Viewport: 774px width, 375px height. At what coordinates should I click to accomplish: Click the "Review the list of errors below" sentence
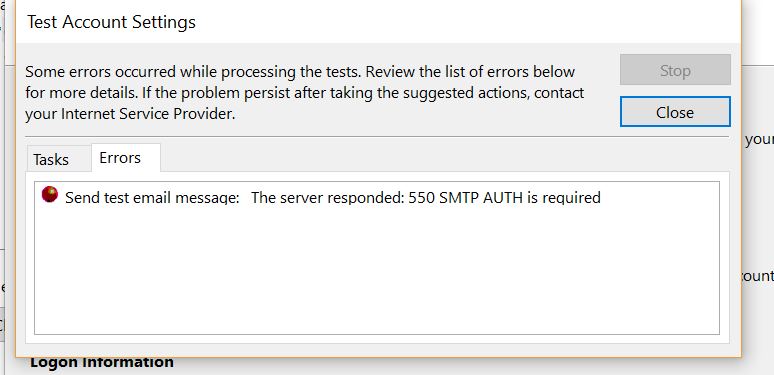point(470,72)
